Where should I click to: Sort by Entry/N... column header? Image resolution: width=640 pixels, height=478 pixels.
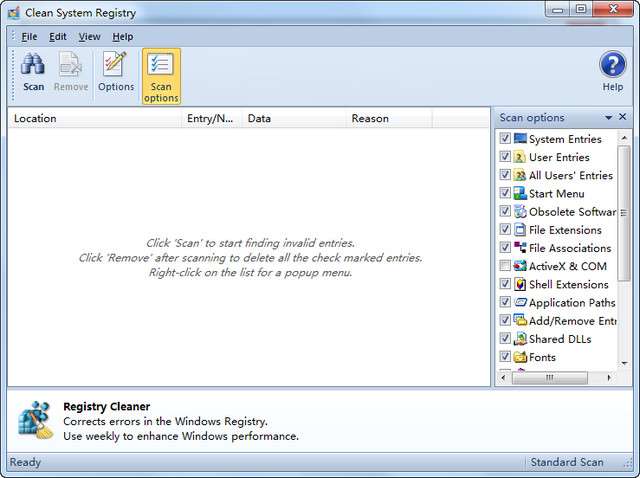click(x=212, y=118)
